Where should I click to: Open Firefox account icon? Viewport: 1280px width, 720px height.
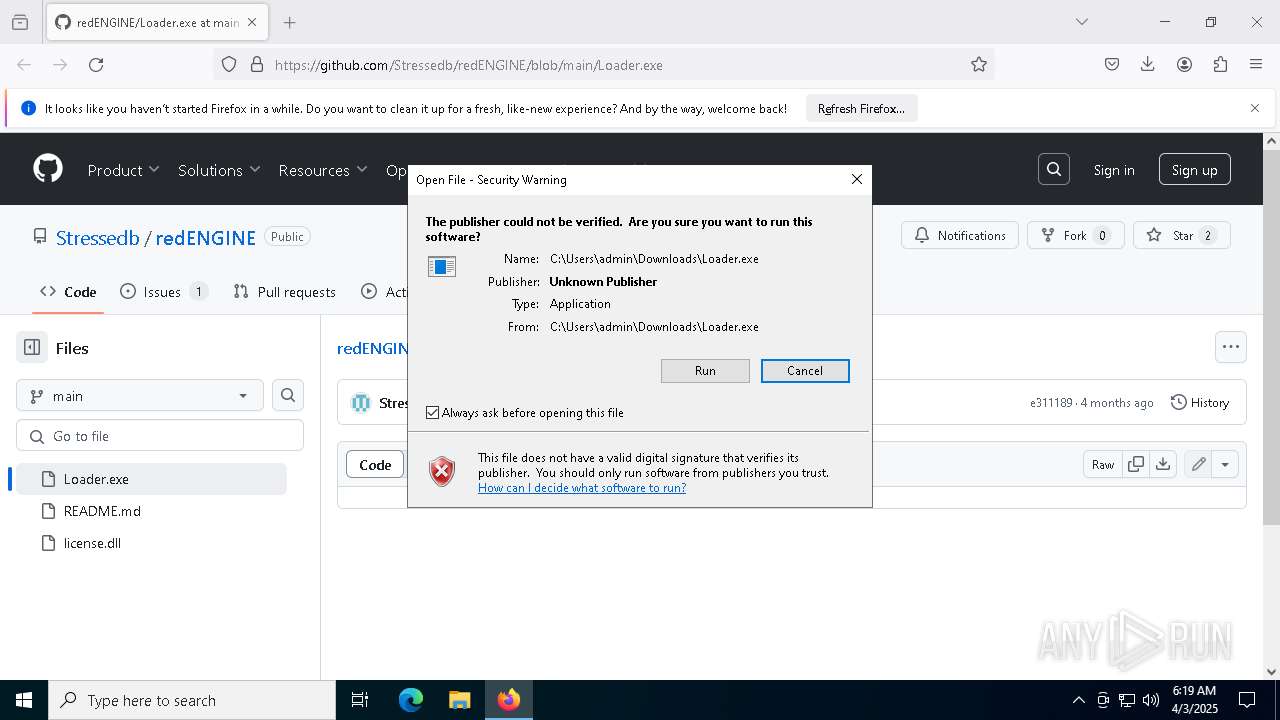point(1184,65)
